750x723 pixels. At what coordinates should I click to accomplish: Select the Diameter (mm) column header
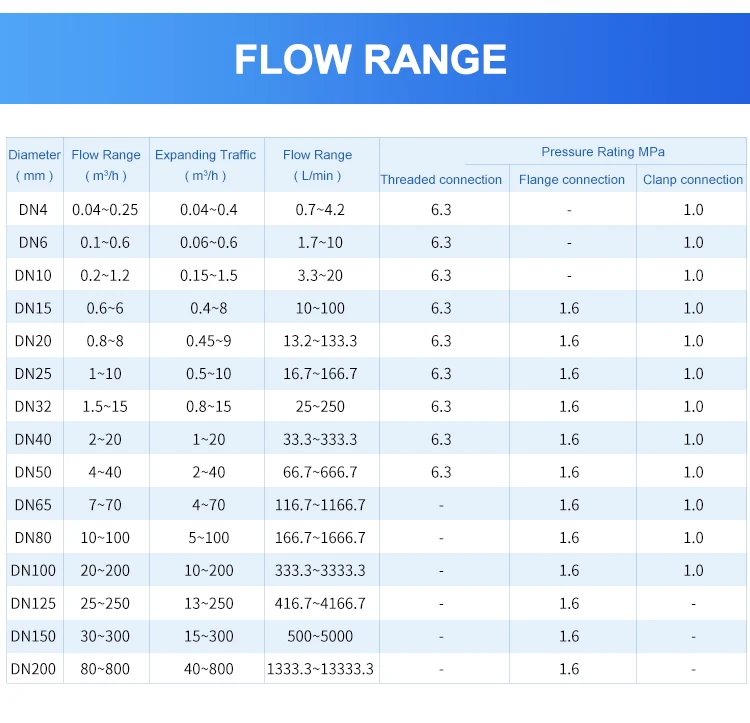34,165
